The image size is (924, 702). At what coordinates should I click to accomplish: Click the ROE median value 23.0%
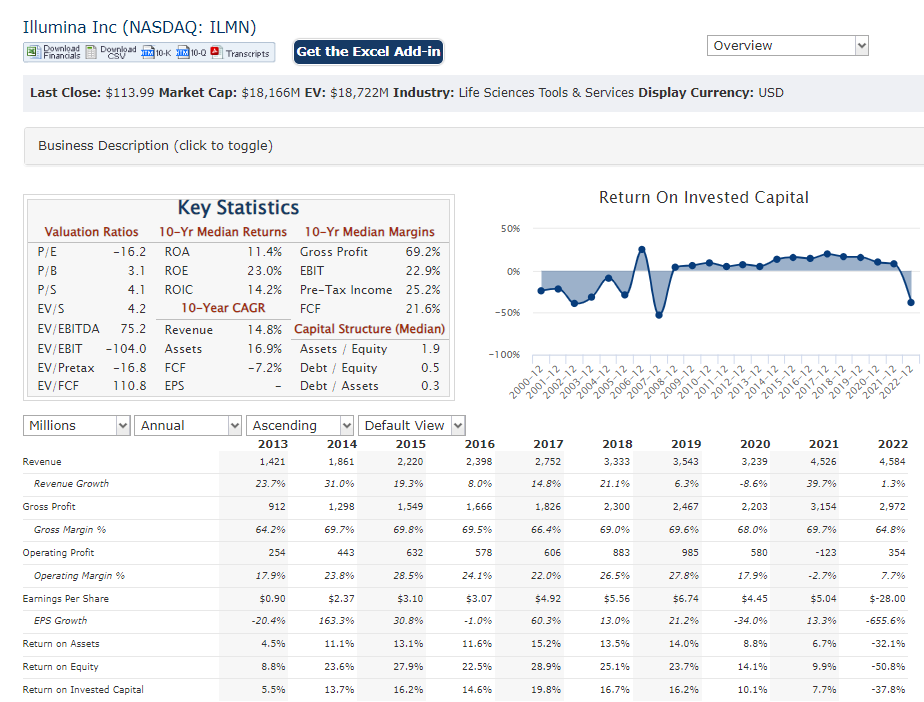pyautogui.click(x=265, y=271)
